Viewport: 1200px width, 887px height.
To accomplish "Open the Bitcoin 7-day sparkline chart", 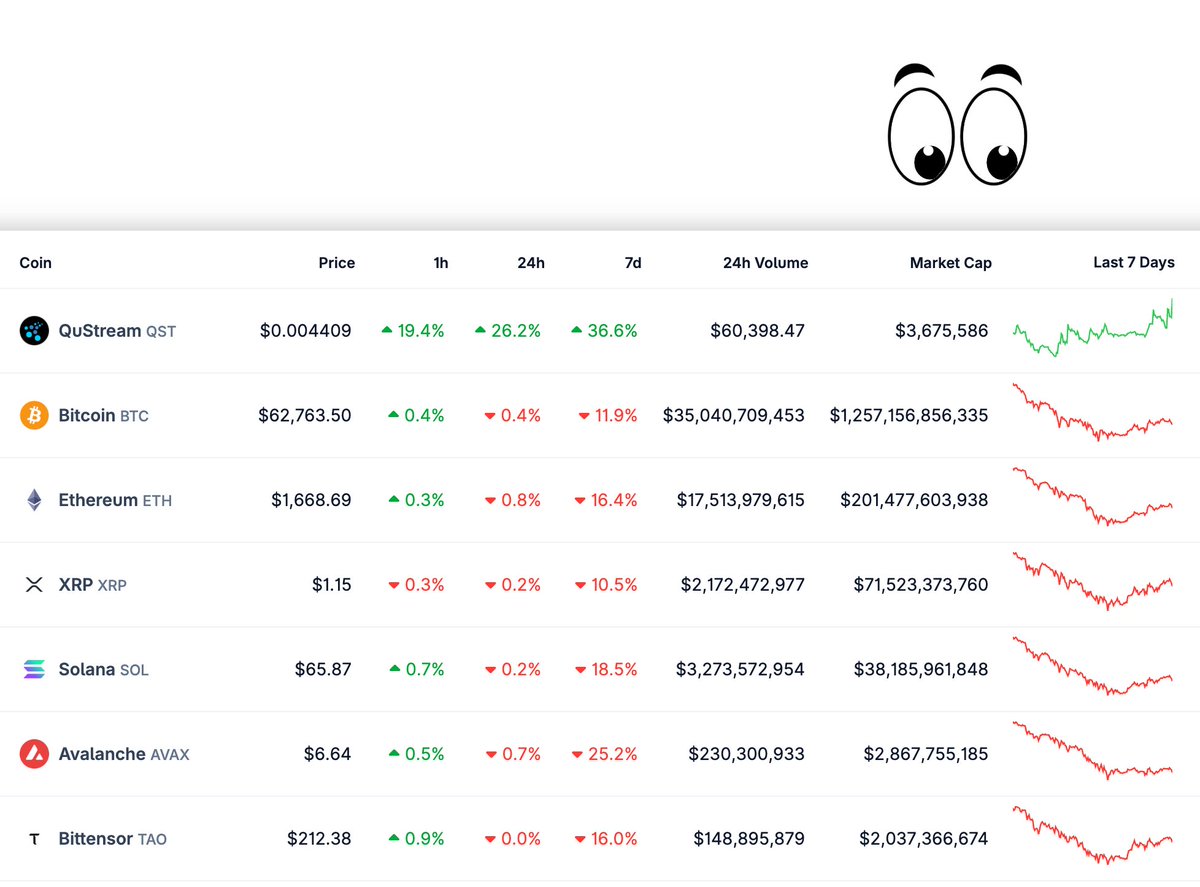I will (1093, 412).
